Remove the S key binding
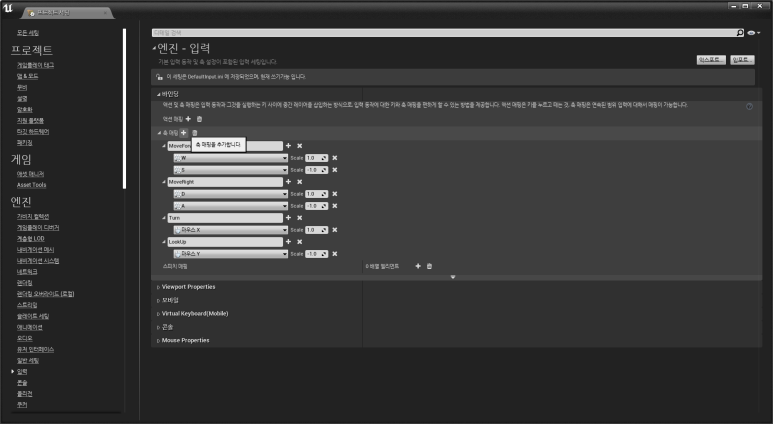This screenshot has width=773, height=424. pyautogui.click(x=335, y=170)
